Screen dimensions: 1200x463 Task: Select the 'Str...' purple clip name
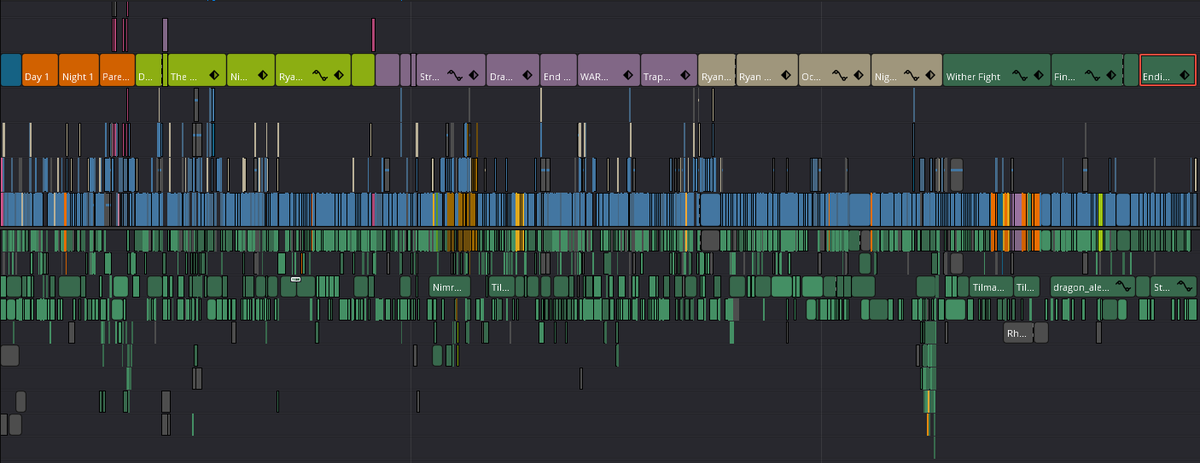[x=430, y=77]
